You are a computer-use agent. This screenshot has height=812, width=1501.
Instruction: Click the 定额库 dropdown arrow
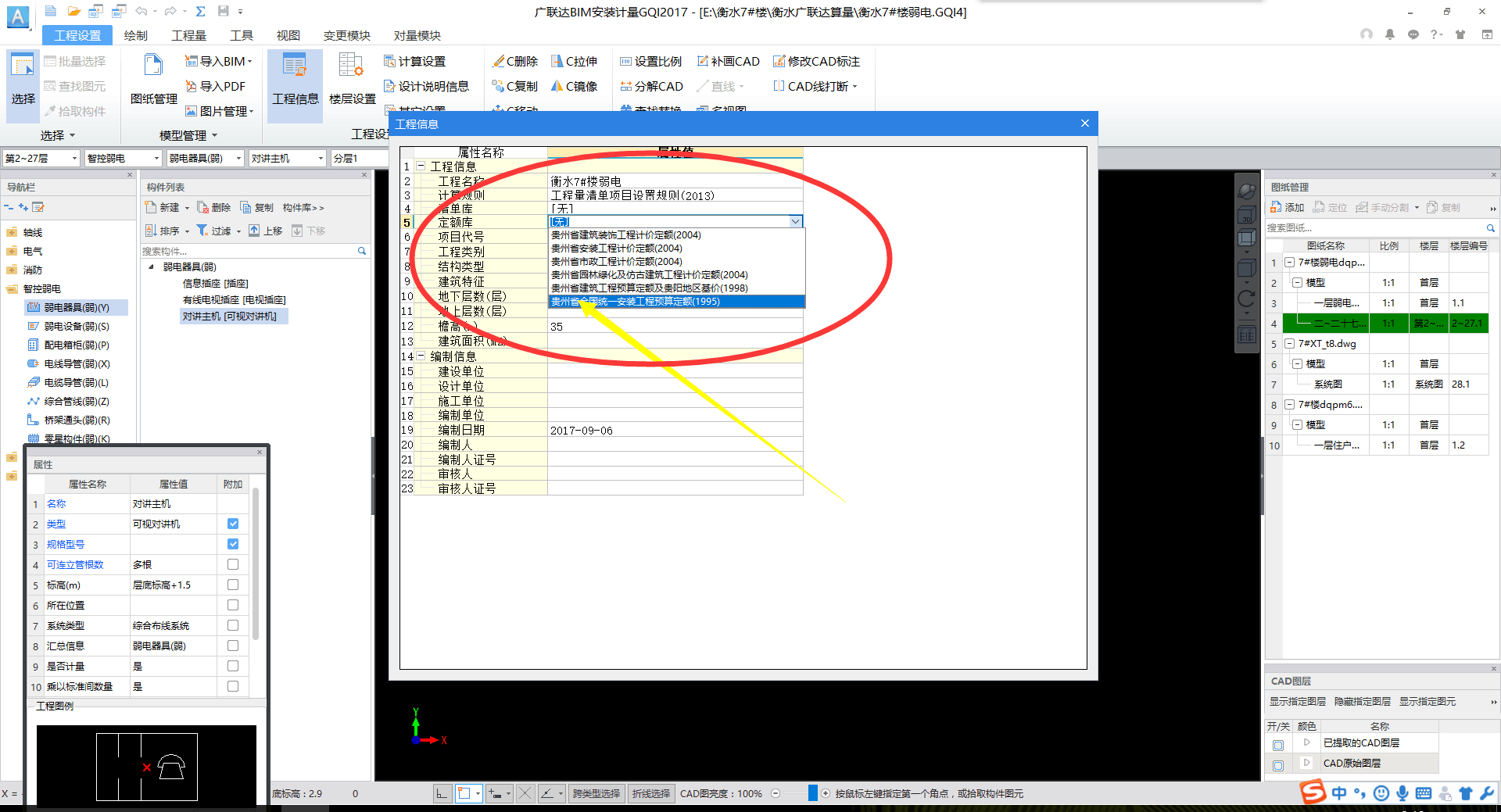point(795,222)
